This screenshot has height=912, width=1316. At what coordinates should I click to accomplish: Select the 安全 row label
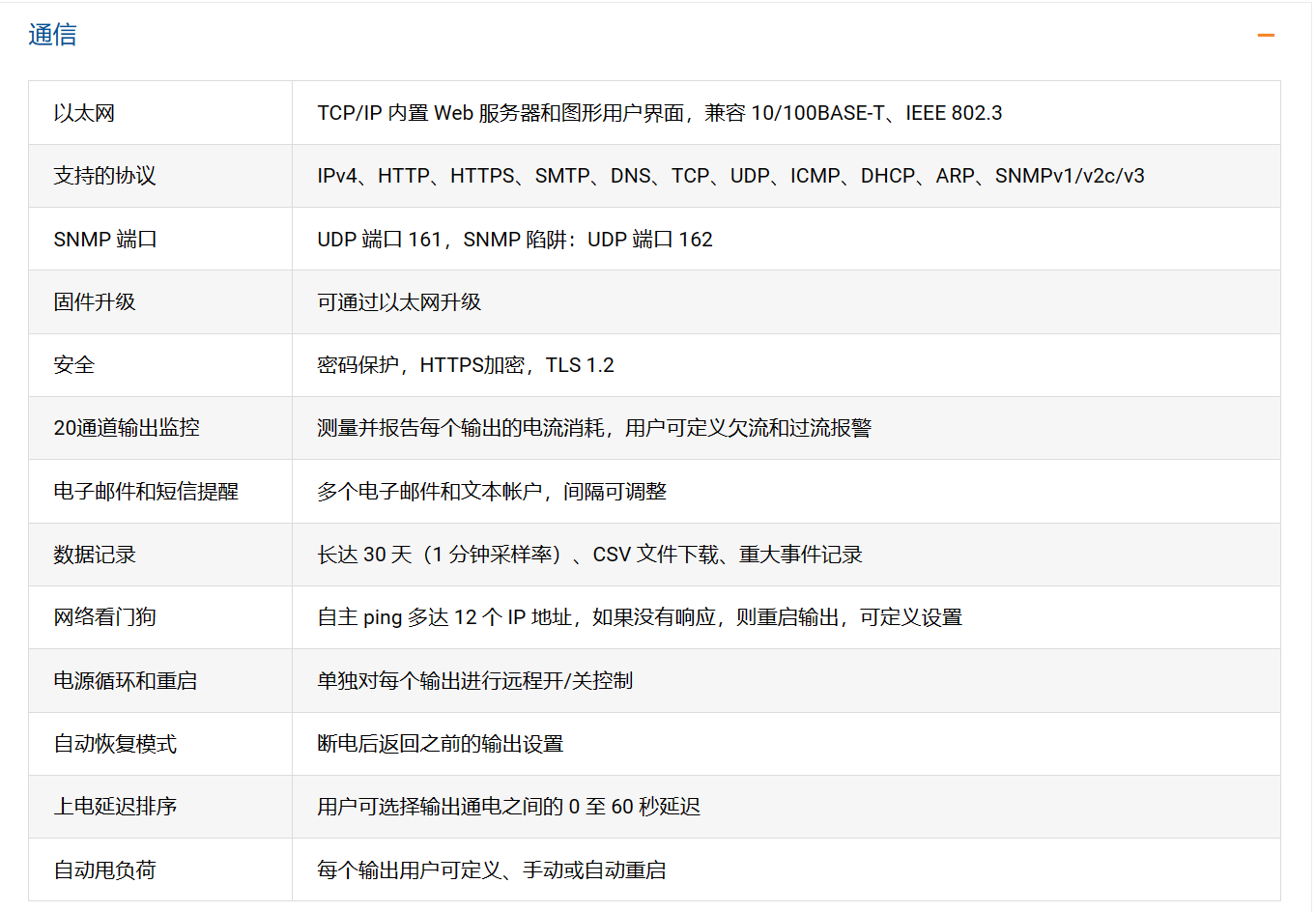(x=74, y=365)
